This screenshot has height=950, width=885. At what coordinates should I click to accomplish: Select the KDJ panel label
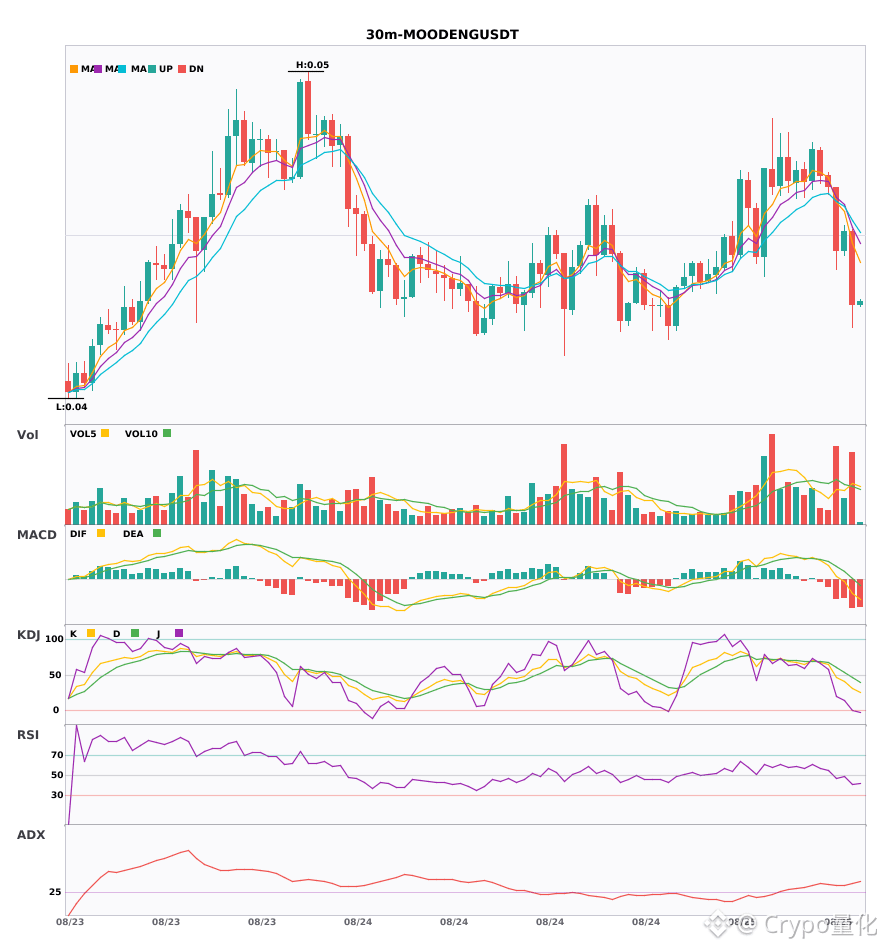[28, 635]
